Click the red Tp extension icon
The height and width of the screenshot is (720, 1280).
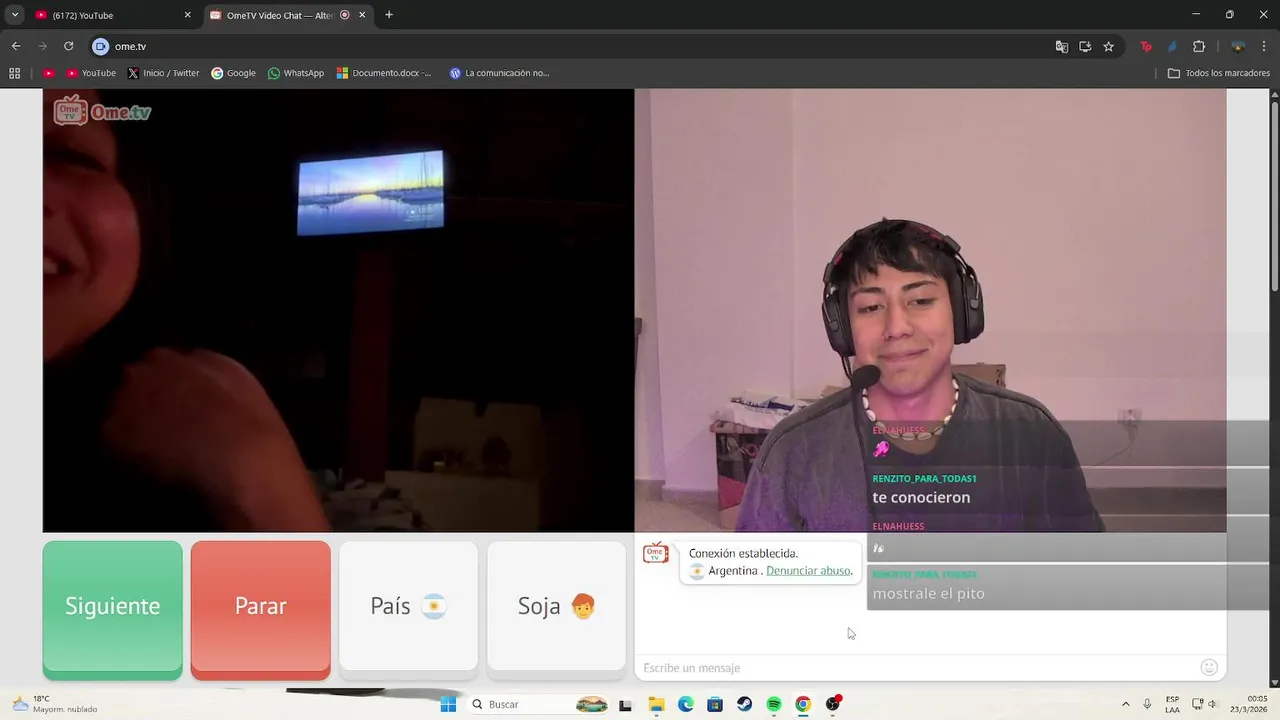(1146, 46)
